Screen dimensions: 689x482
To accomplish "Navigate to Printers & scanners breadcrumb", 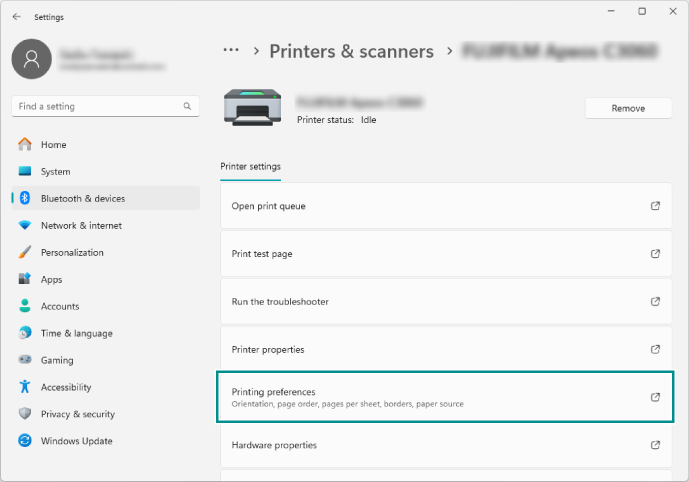I will (351, 51).
